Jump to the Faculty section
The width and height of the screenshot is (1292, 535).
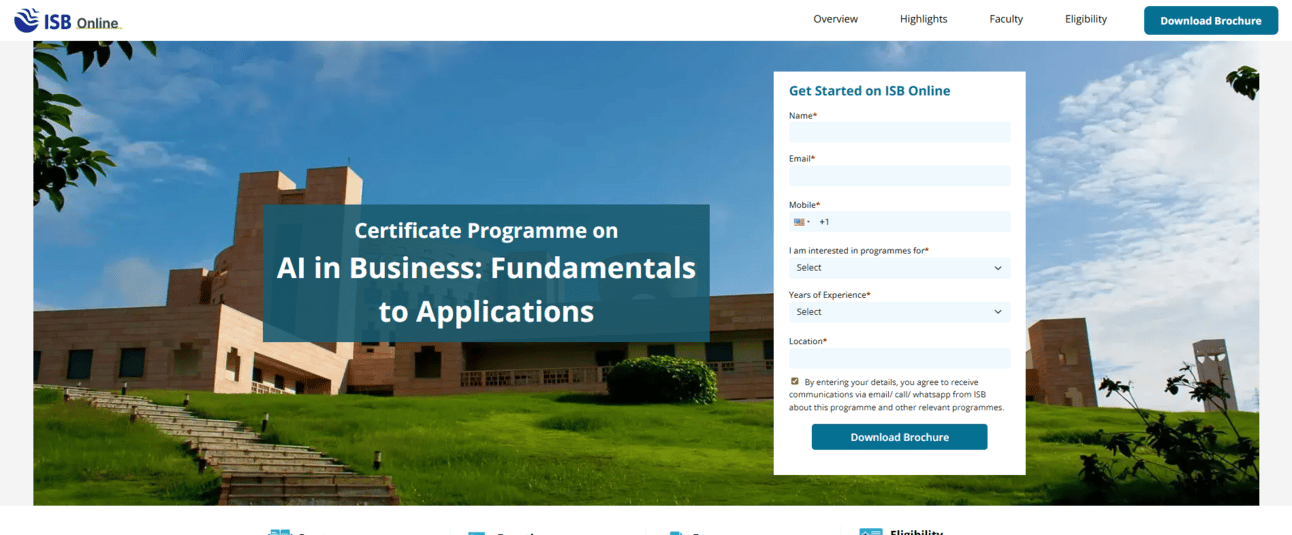pos(1006,19)
